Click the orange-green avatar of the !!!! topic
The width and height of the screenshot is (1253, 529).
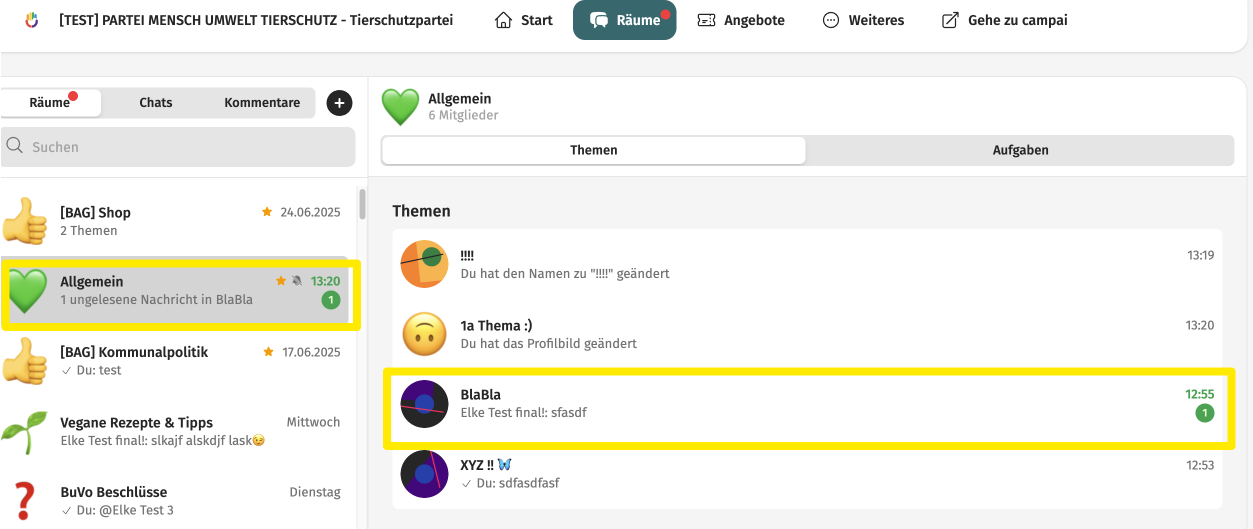tap(424, 264)
